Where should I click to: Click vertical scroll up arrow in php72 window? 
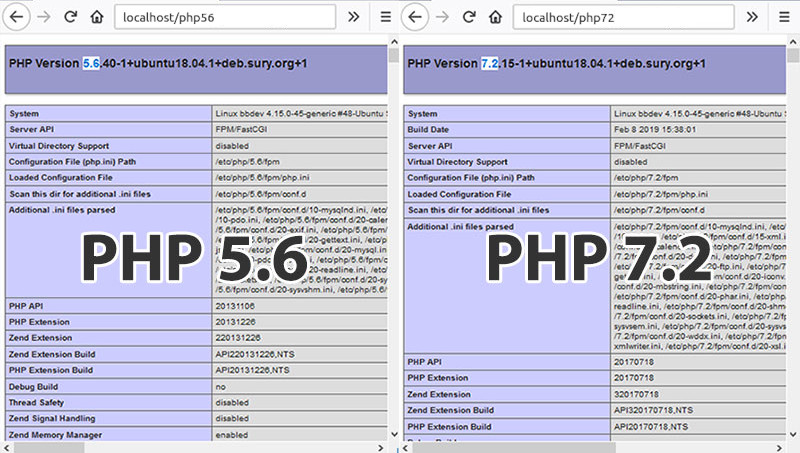click(793, 42)
